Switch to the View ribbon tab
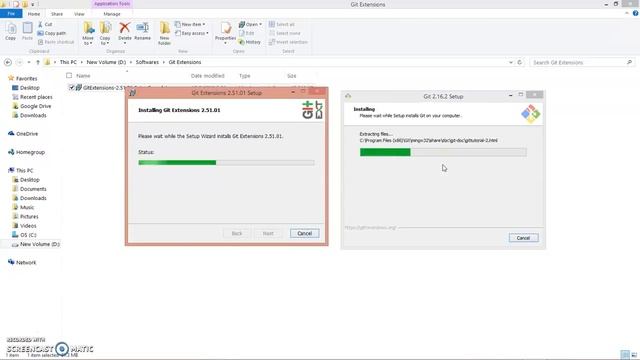 click(x=79, y=14)
